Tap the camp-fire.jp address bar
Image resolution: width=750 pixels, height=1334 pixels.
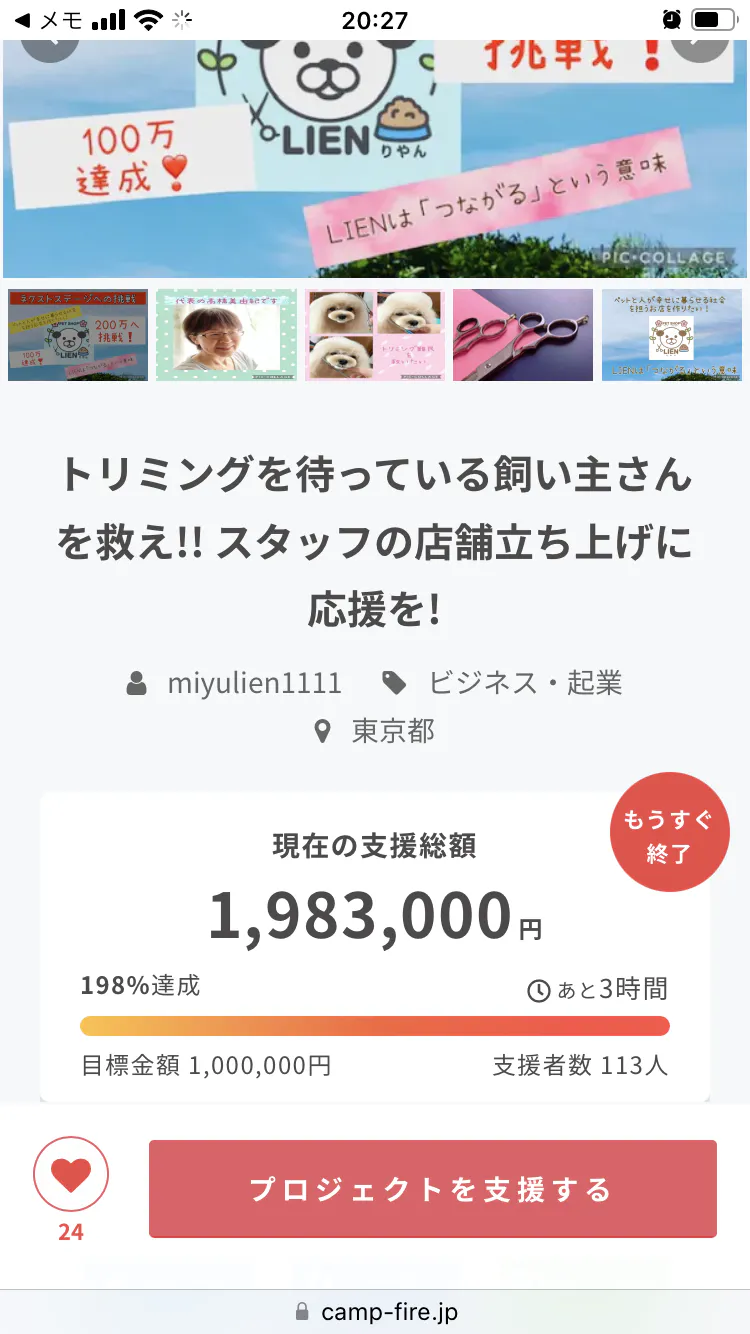point(375,1311)
